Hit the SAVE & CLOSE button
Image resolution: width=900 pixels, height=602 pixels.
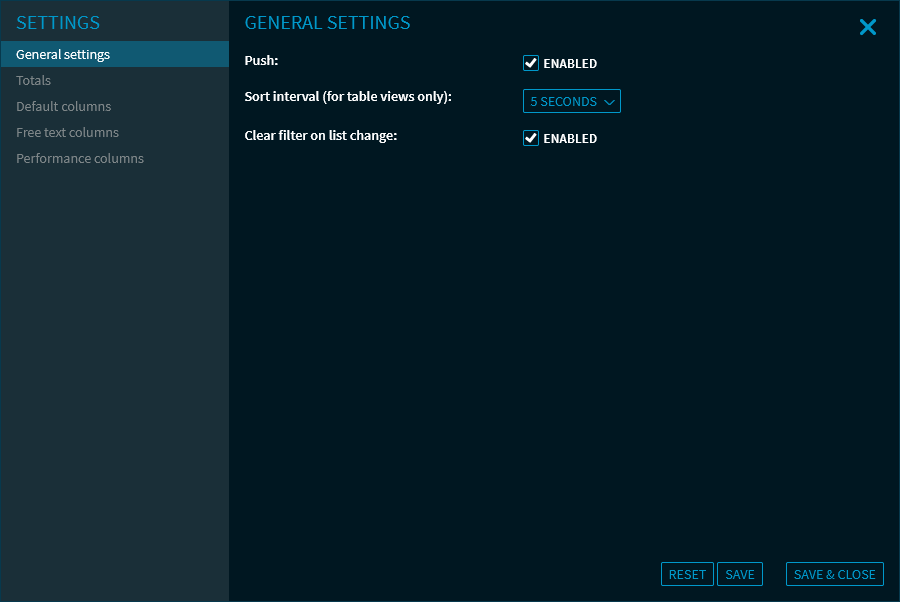pyautogui.click(x=834, y=574)
